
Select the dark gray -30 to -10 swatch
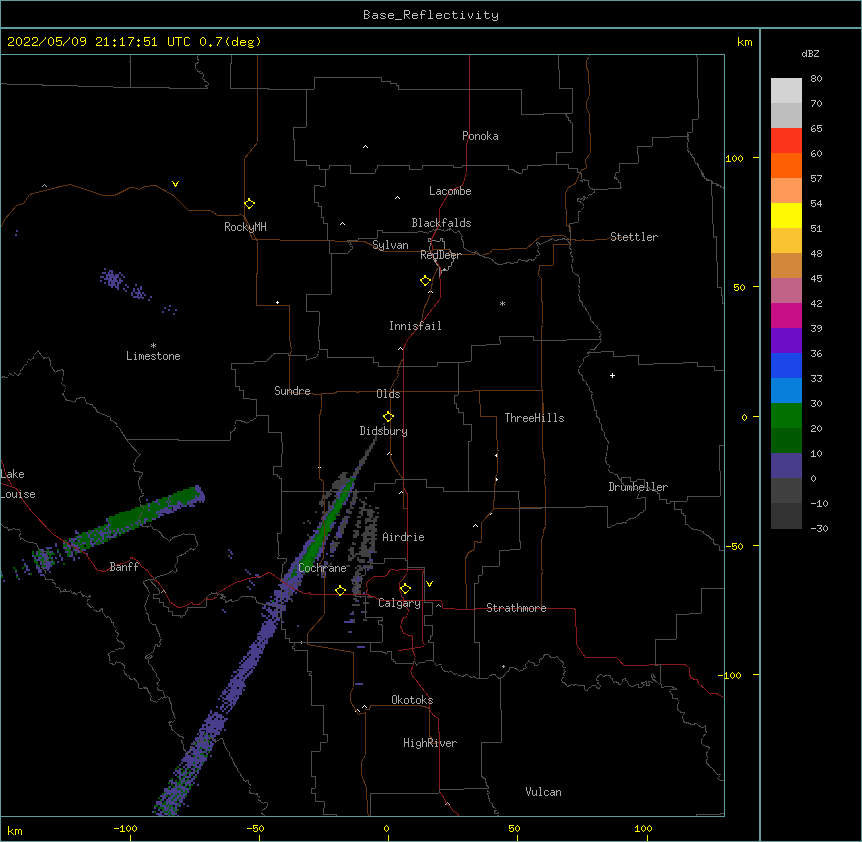[x=786, y=516]
